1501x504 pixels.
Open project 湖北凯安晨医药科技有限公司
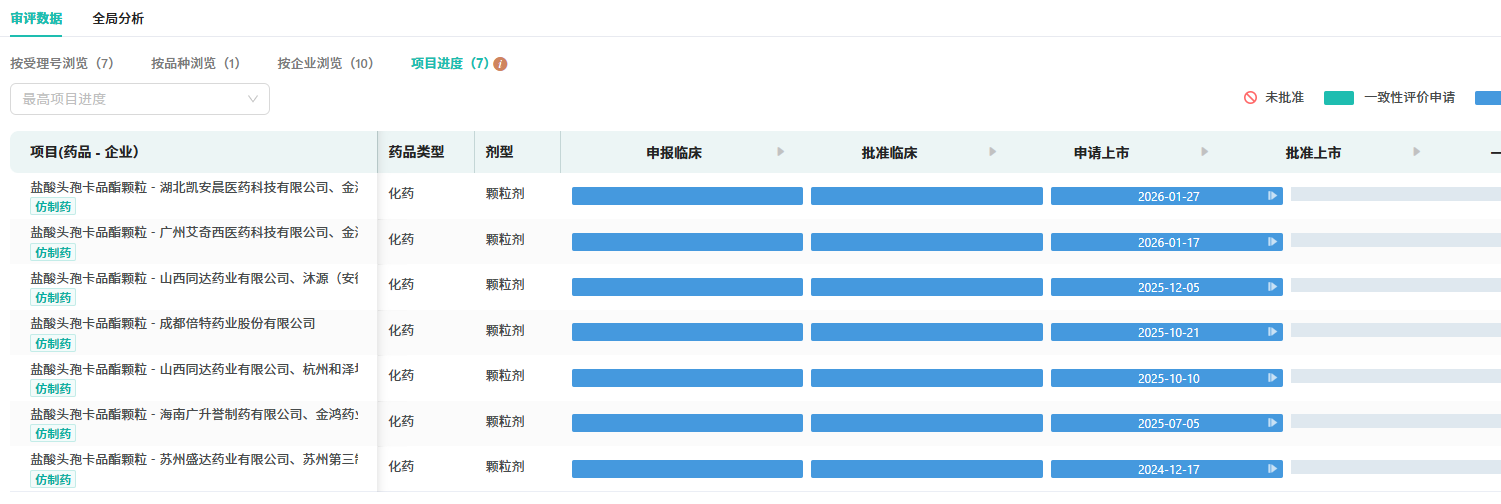coord(196,187)
